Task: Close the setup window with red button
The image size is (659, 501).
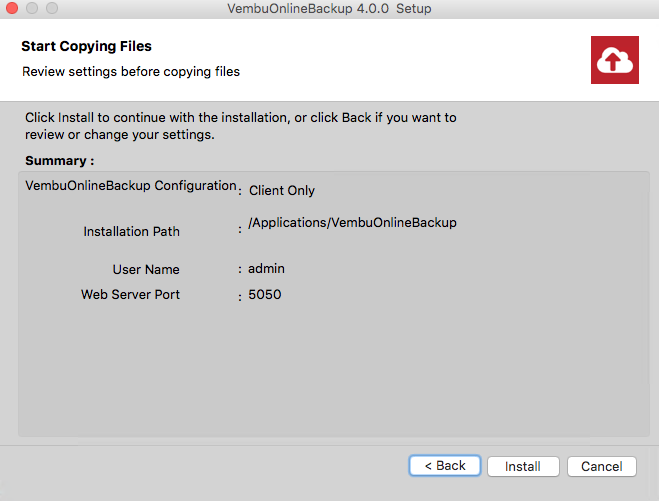Action: (12, 8)
